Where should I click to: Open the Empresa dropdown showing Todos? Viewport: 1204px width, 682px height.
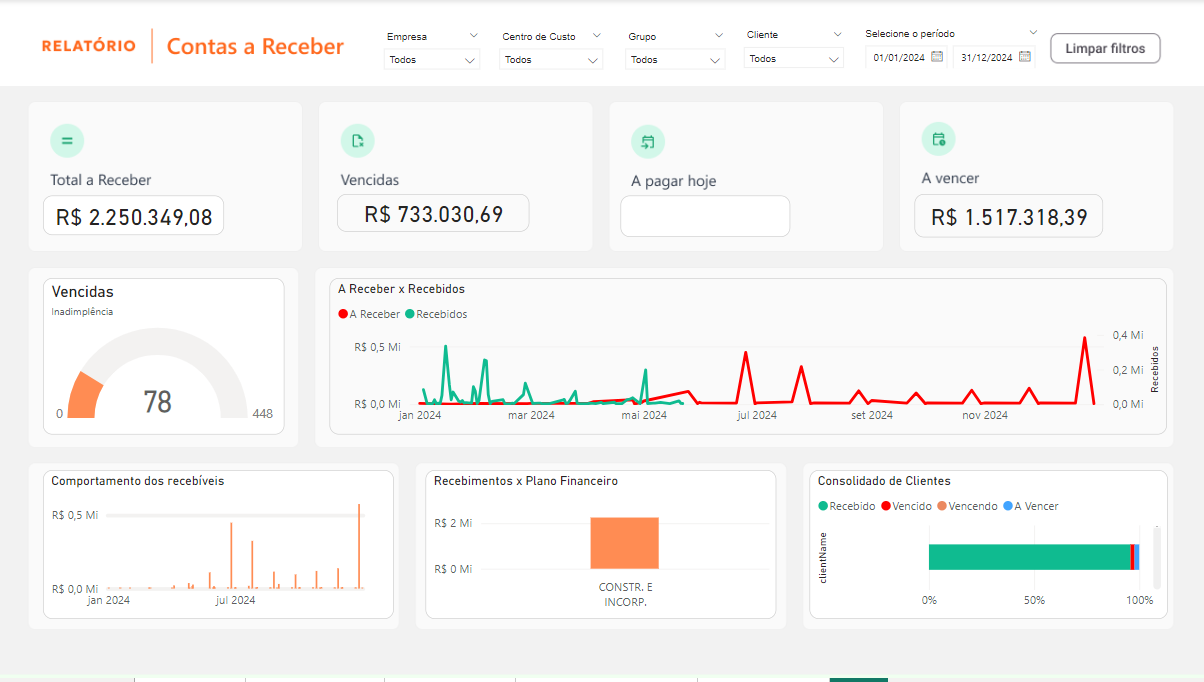432,60
